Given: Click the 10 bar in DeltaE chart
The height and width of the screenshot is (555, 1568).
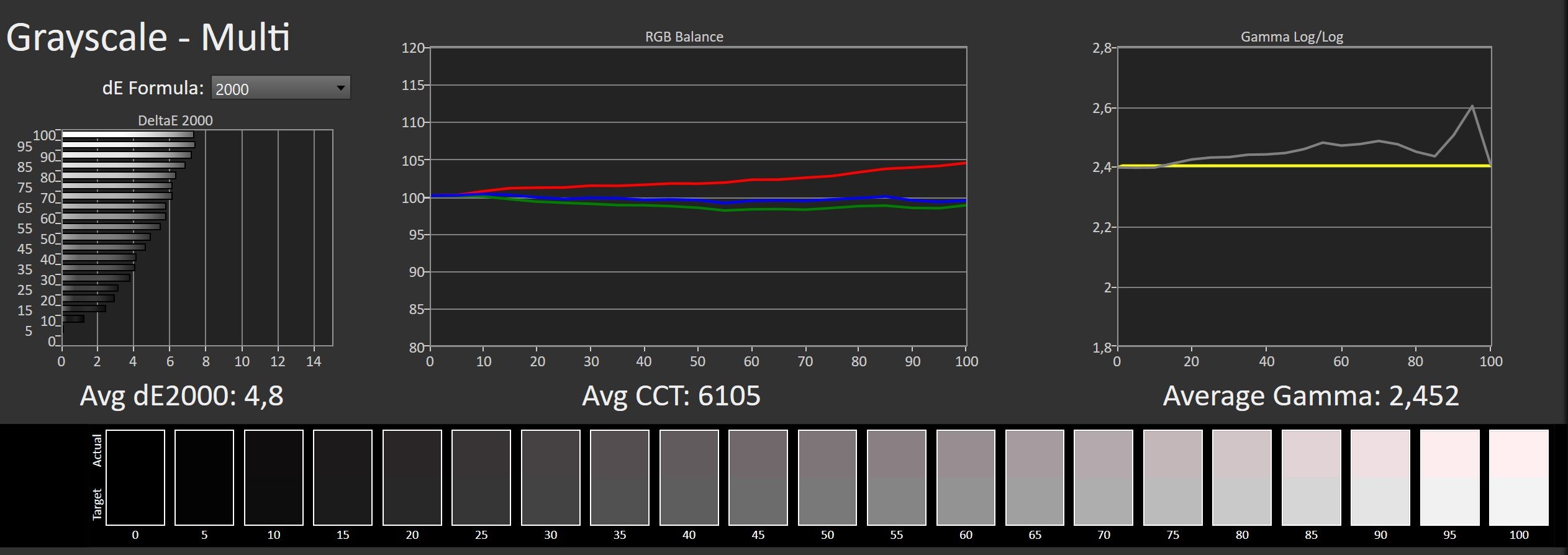Looking at the screenshot, I should [73, 318].
